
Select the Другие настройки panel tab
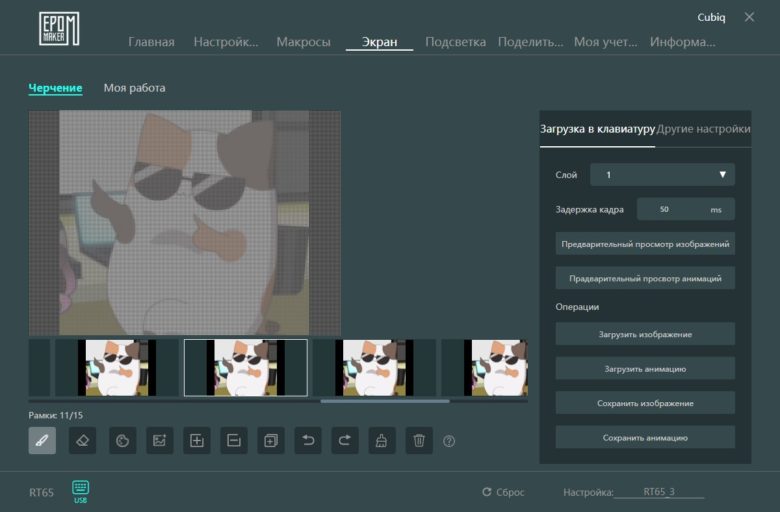703,129
